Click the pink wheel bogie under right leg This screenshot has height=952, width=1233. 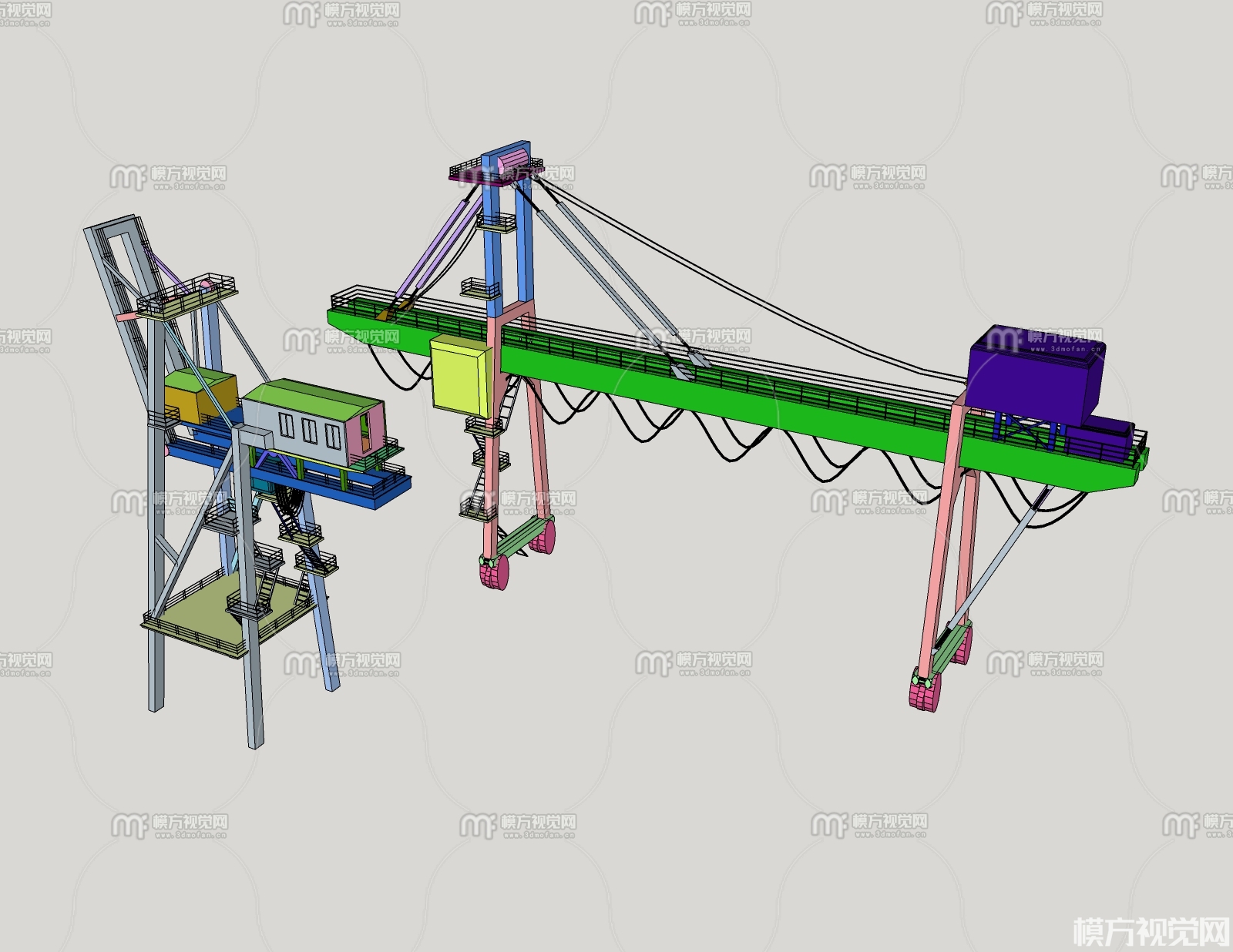[925, 692]
